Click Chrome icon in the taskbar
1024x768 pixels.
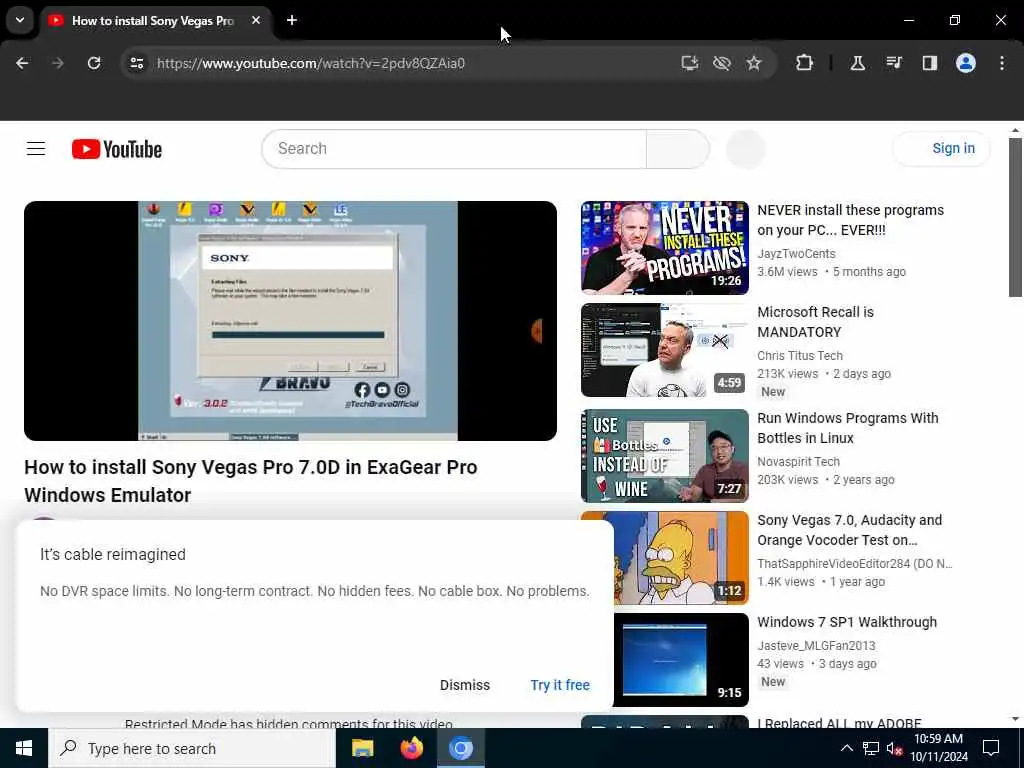pos(460,748)
